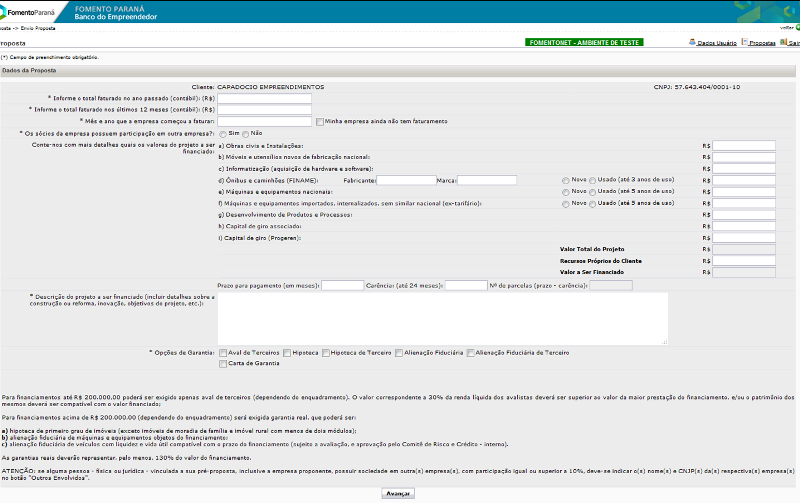Select Usado (até 3 anos de uso) option
The image size is (800, 503).
tap(592, 181)
